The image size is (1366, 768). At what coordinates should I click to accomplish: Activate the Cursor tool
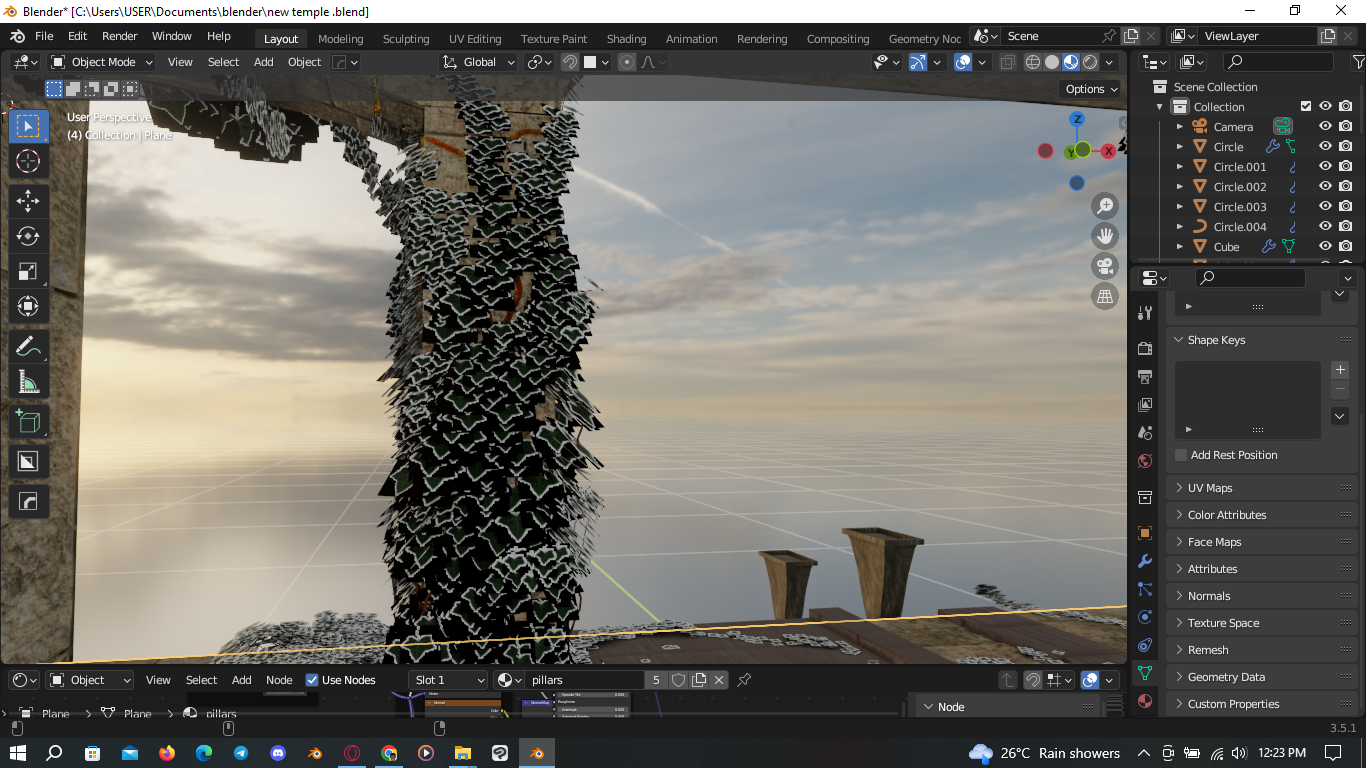pyautogui.click(x=28, y=161)
